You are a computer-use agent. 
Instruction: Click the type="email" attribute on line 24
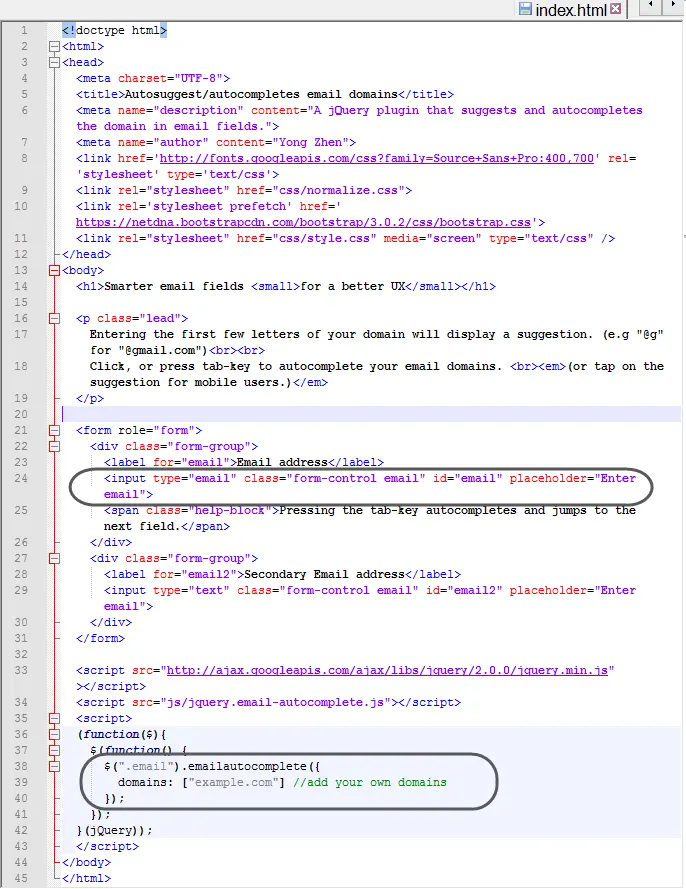194,479
